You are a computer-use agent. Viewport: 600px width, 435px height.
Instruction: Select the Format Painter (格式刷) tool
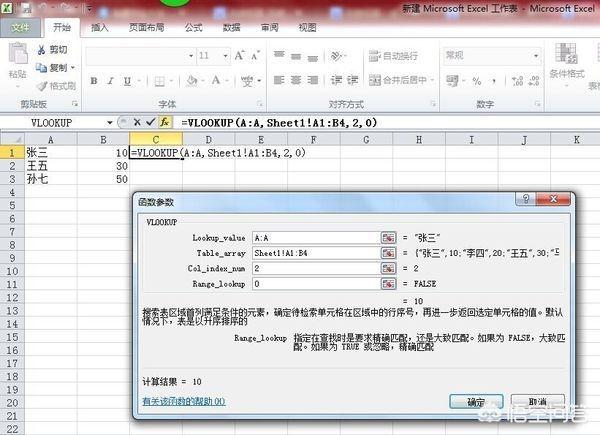pyautogui.click(x=57, y=86)
